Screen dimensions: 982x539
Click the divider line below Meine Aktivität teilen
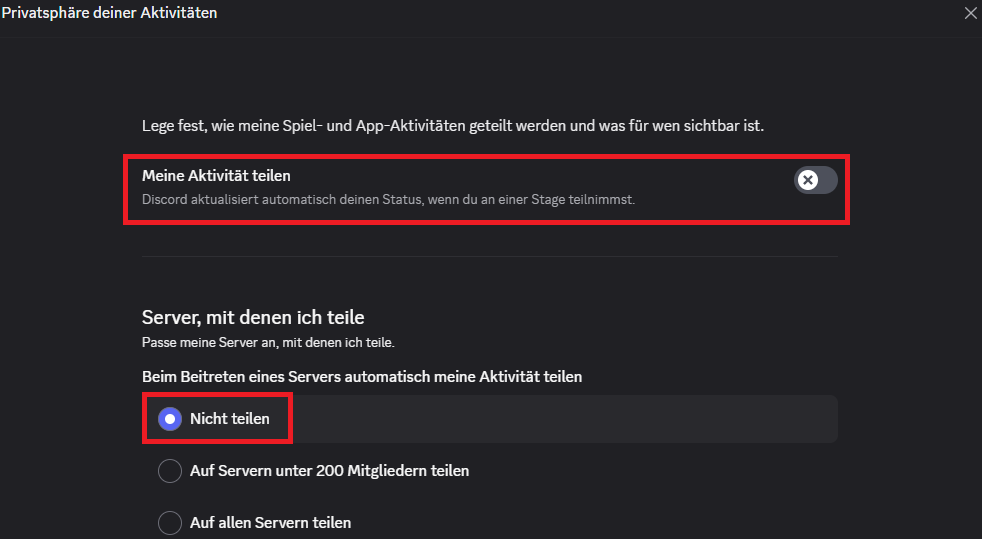coord(490,257)
